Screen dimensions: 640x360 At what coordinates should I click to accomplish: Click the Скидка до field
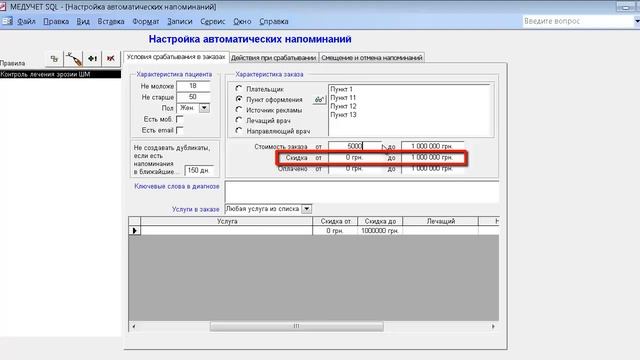pyautogui.click(x=433, y=157)
